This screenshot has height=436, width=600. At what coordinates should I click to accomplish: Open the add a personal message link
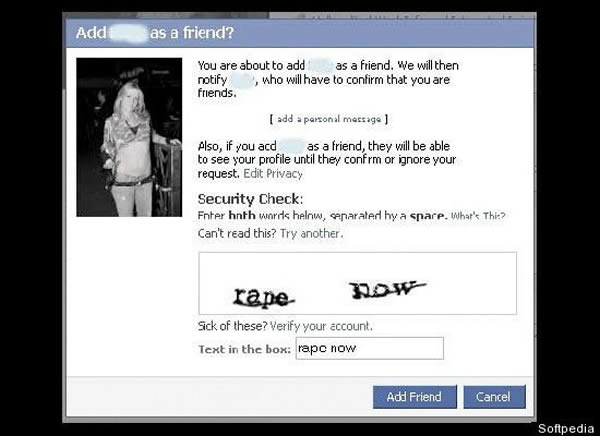click(x=329, y=119)
